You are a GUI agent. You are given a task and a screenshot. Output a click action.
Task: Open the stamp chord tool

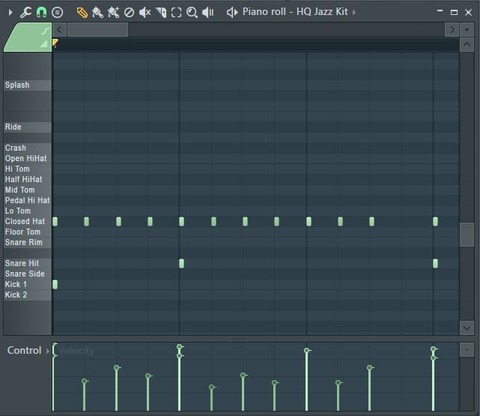[57, 12]
